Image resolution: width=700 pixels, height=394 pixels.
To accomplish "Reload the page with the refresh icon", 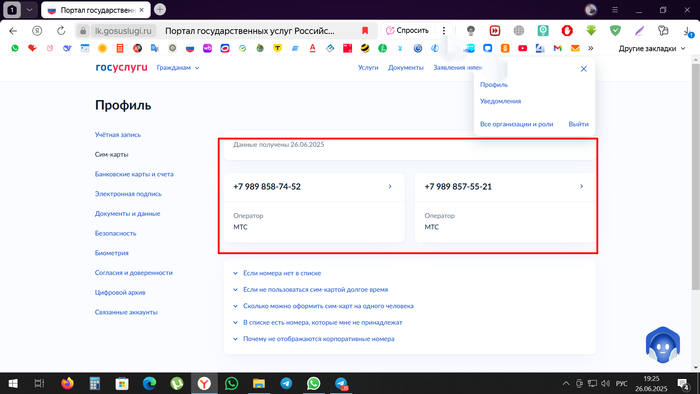I will click(x=61, y=31).
